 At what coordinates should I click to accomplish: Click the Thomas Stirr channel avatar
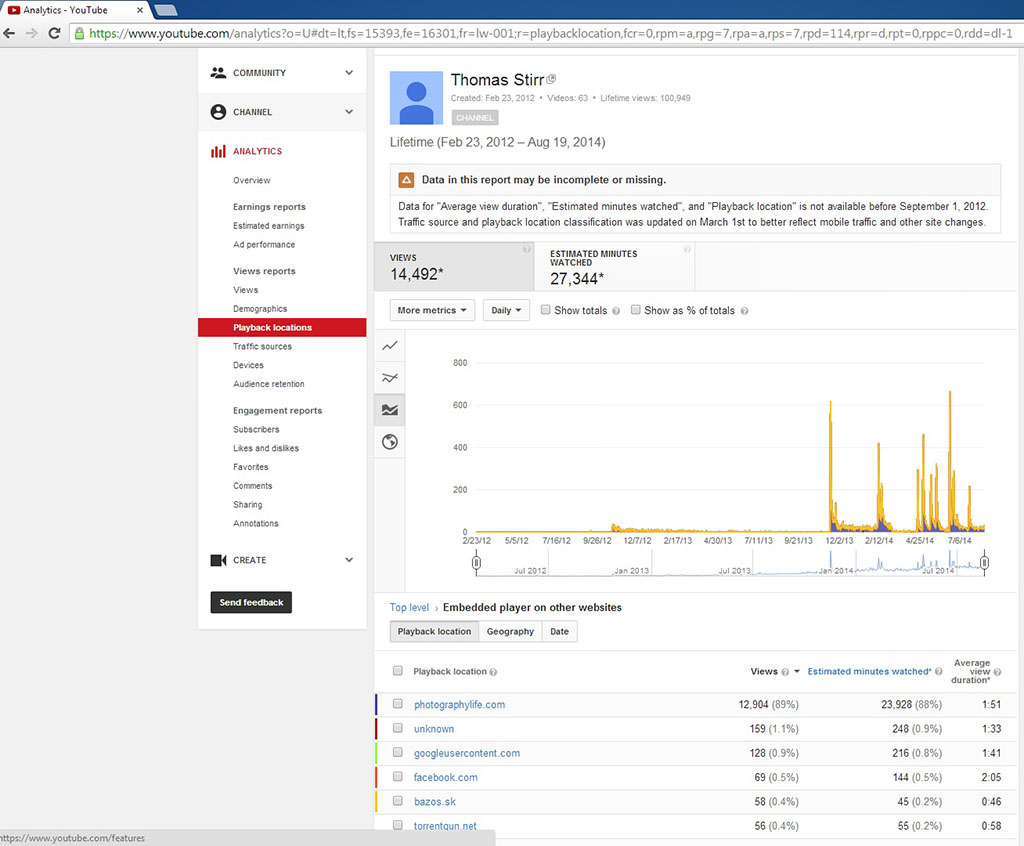coord(417,98)
